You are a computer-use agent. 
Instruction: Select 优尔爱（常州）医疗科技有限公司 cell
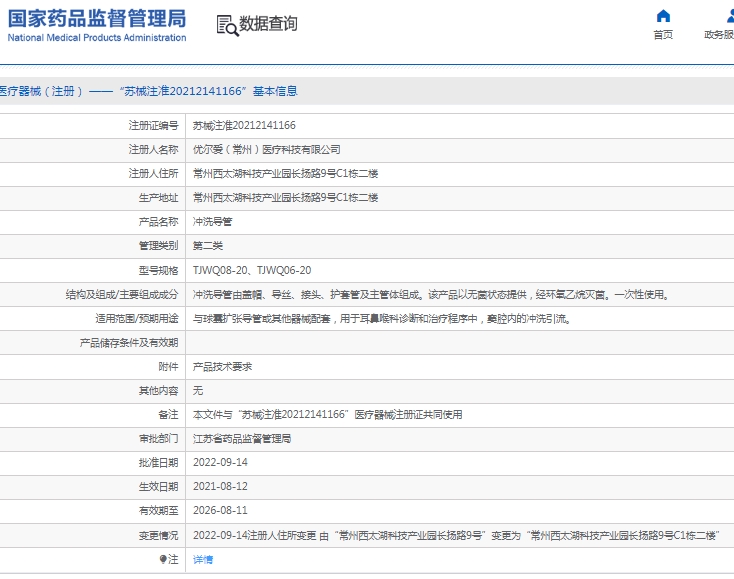(266, 149)
